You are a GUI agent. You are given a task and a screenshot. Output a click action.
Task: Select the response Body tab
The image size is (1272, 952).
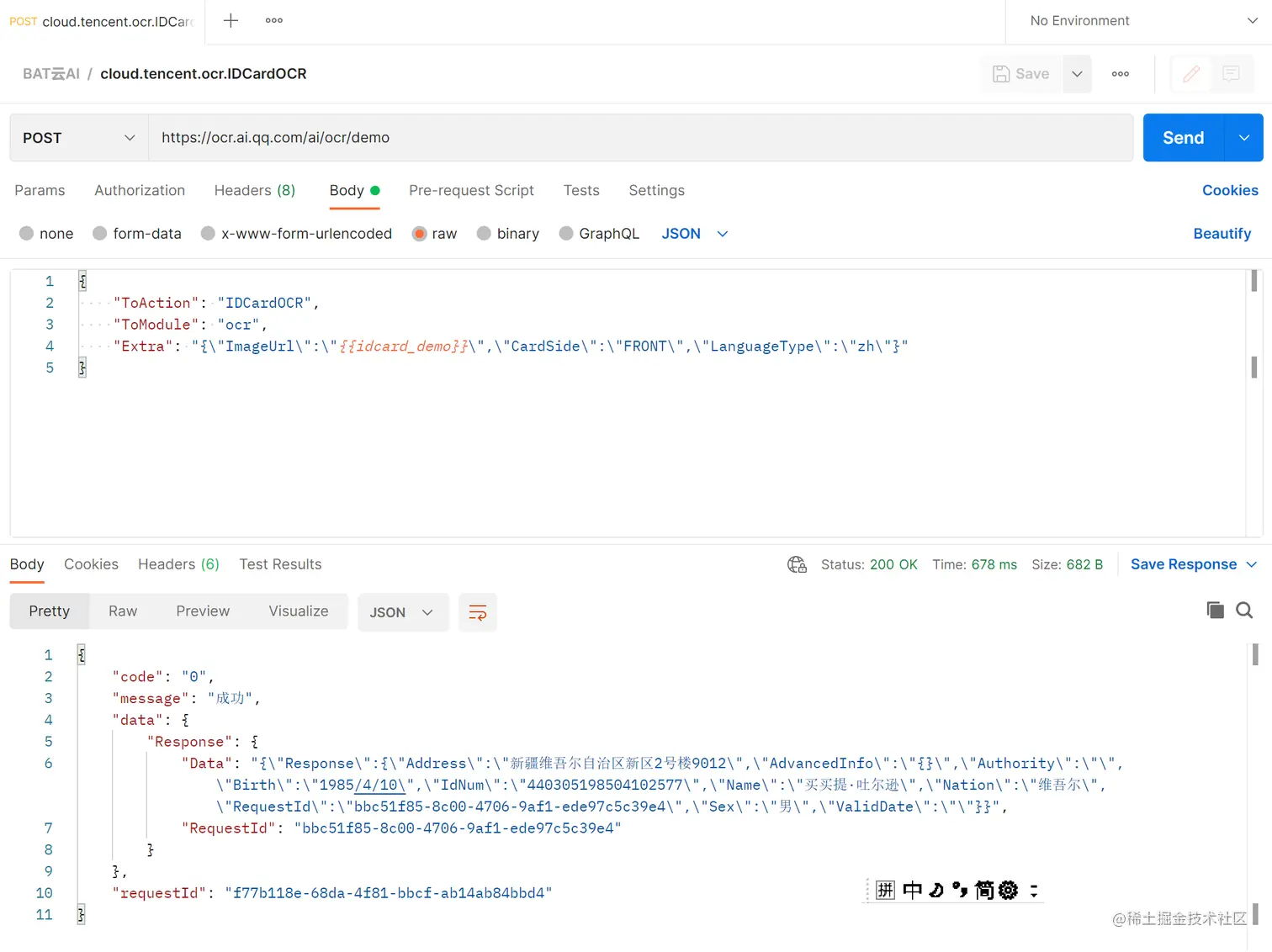(27, 564)
